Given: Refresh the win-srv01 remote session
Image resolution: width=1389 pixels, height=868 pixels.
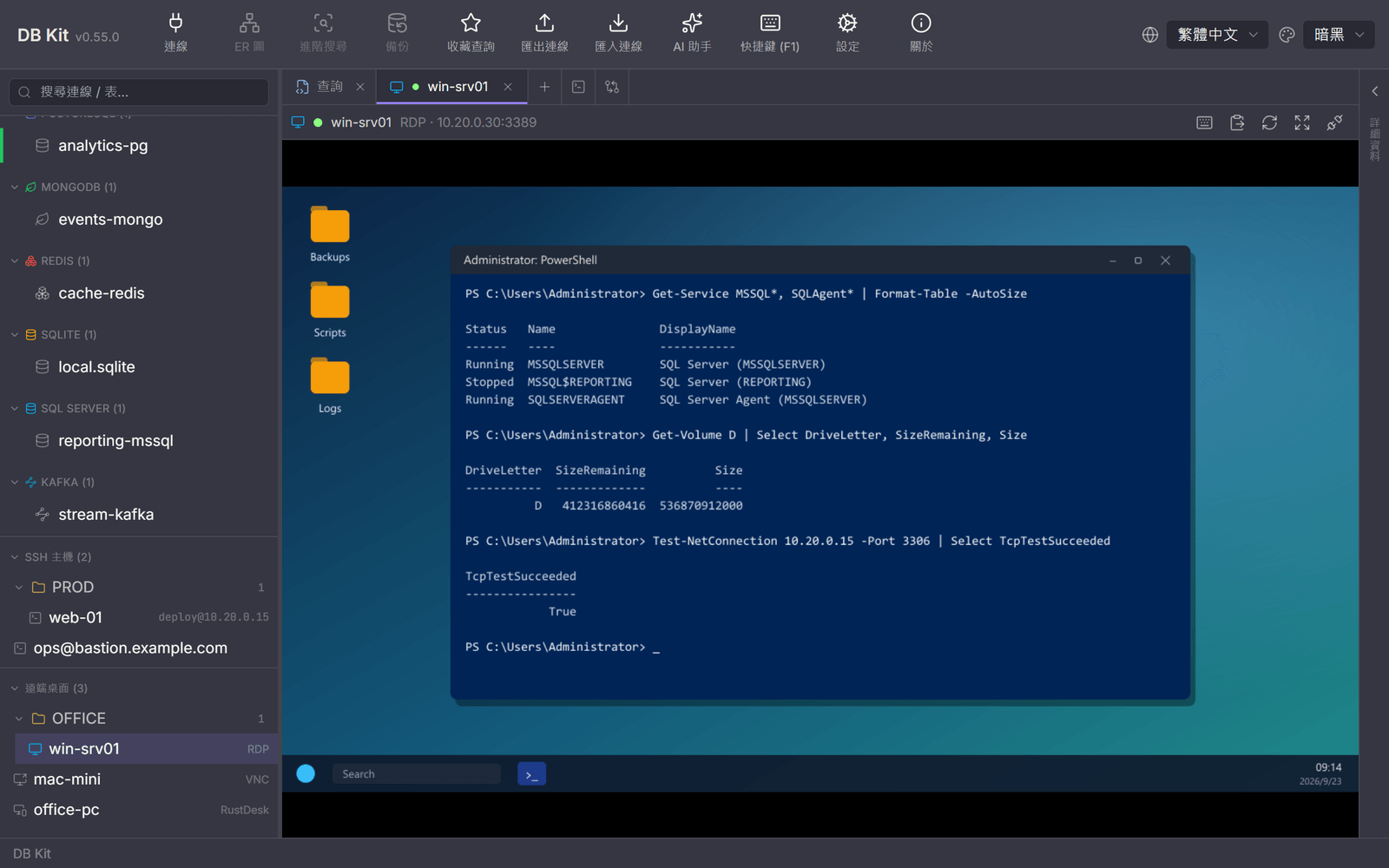Looking at the screenshot, I should pyautogui.click(x=1269, y=122).
